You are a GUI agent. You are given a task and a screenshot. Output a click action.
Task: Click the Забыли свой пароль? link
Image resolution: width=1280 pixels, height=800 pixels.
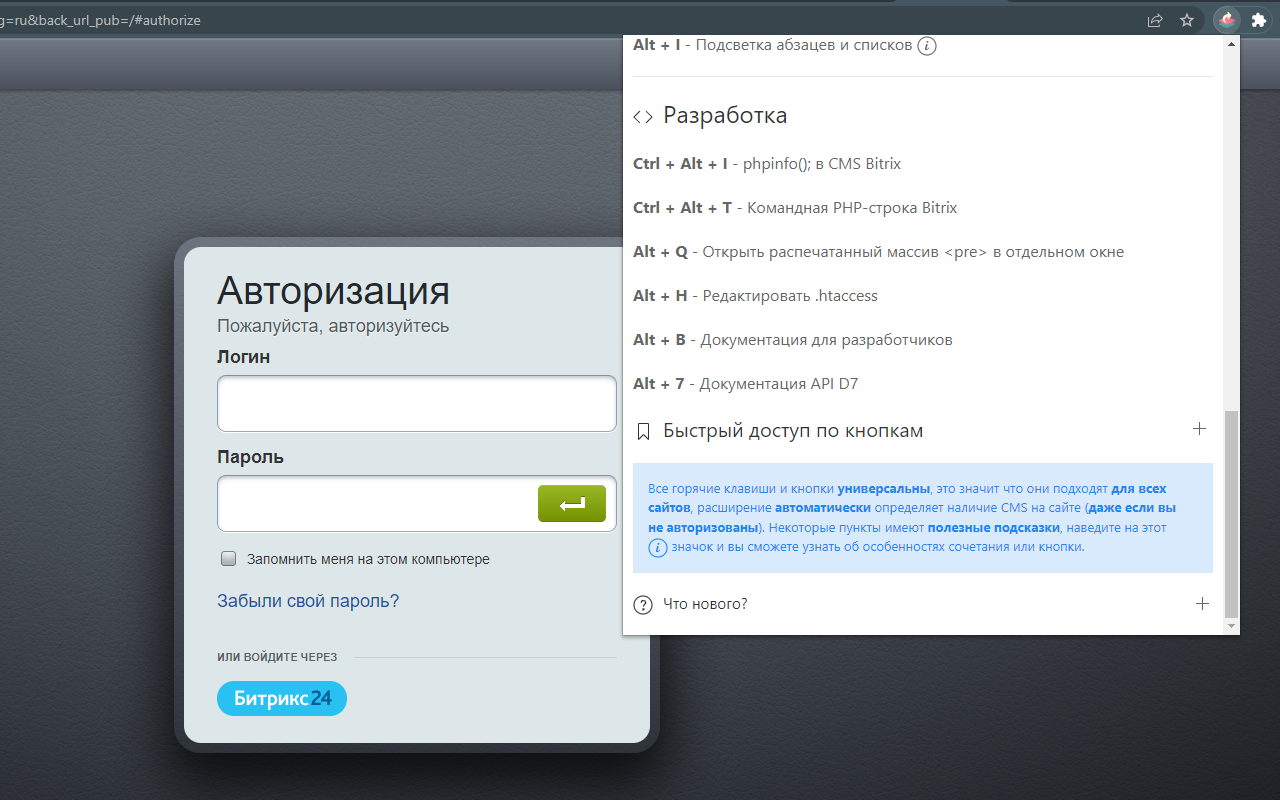tap(308, 601)
